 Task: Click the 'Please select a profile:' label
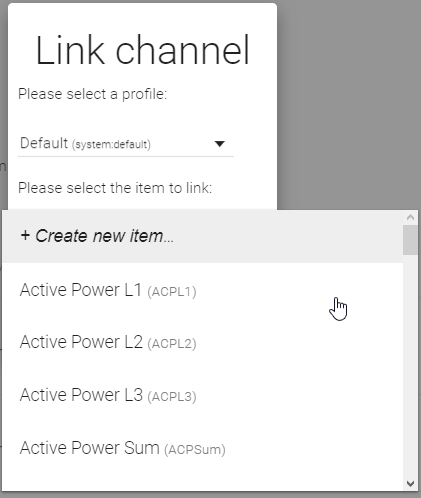coord(92,94)
